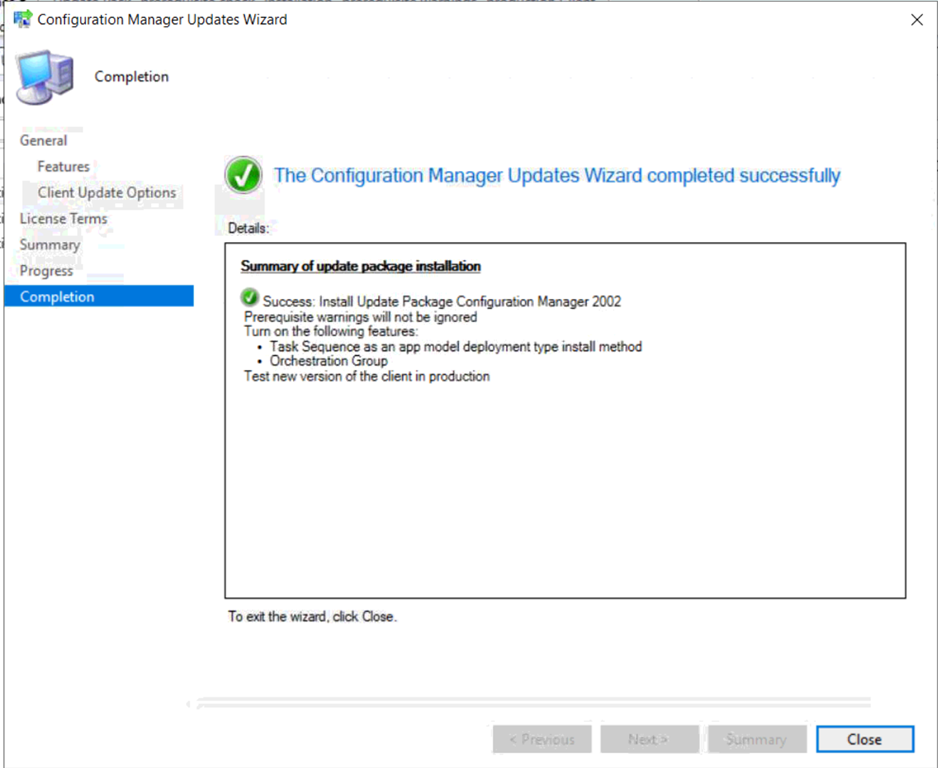Close the window using the title bar X
938x768 pixels.
point(916,20)
